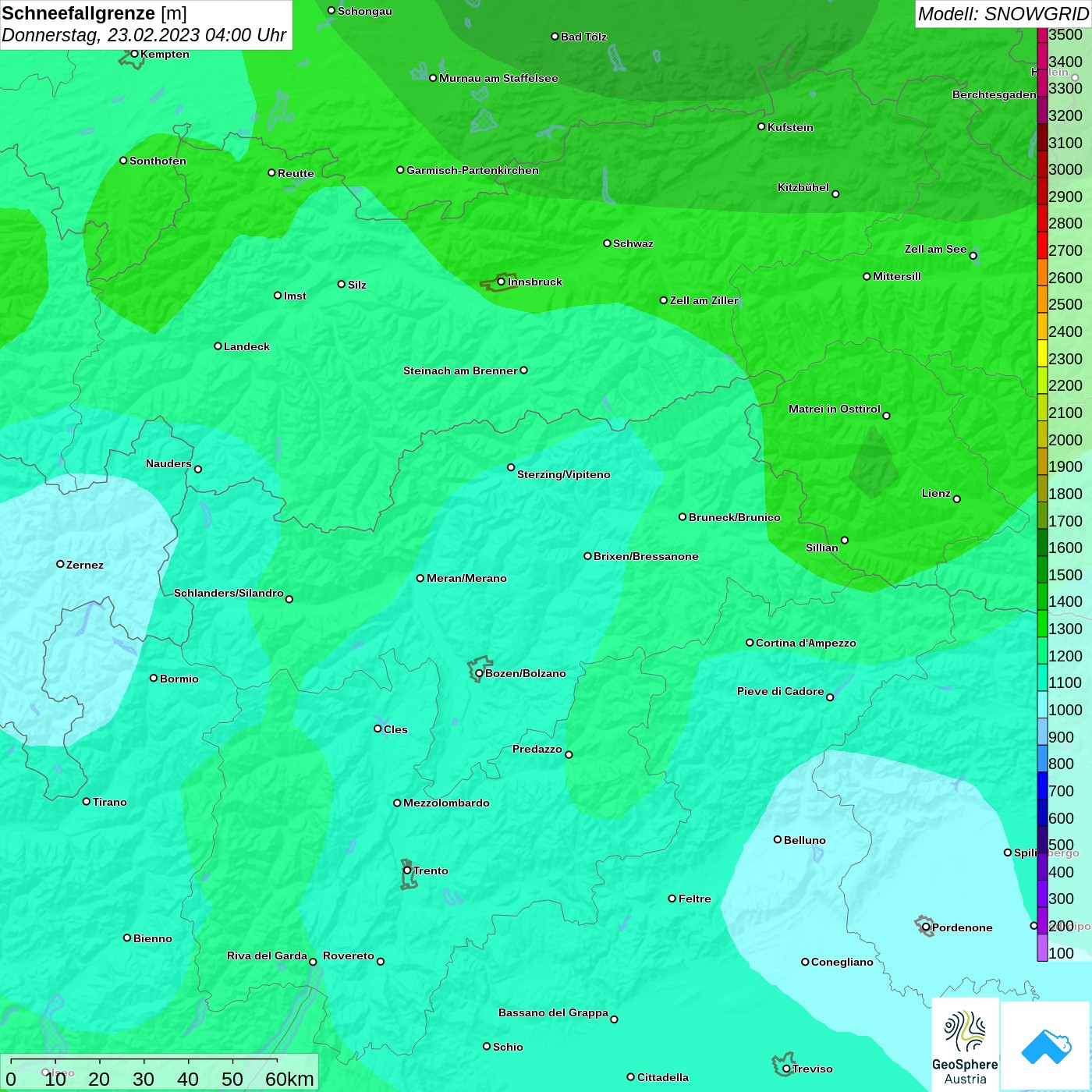Click the date 'Donnerstag, 23.02.2023 04:00 Uhr'
1092x1092 pixels.
coord(144,35)
